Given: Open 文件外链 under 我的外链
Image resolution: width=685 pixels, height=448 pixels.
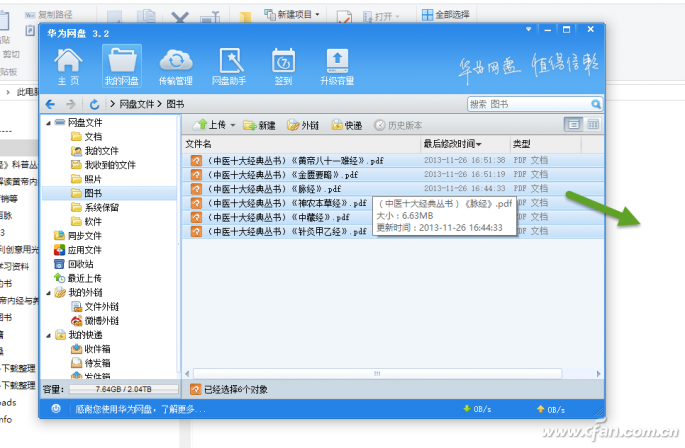Looking at the screenshot, I should point(95,306).
